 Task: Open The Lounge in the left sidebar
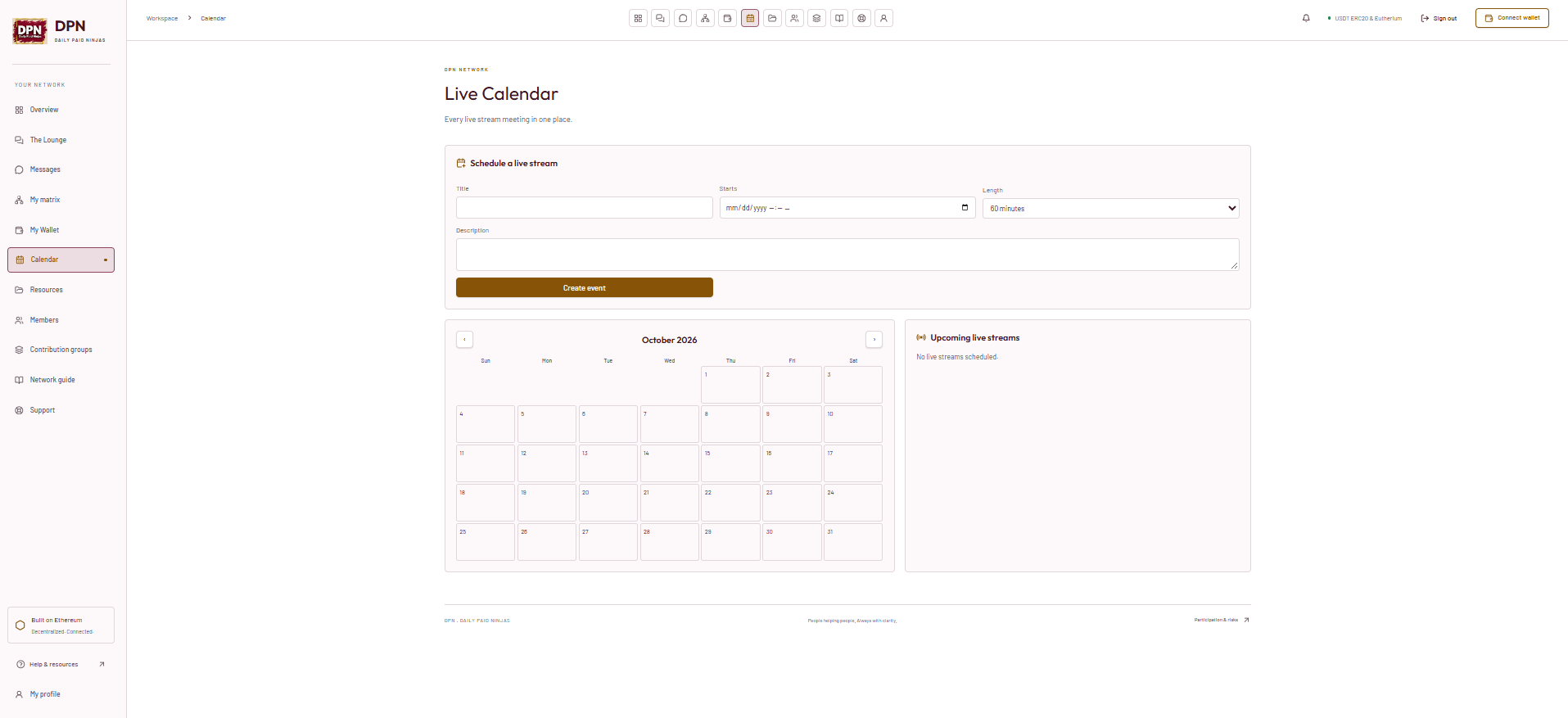(61, 140)
